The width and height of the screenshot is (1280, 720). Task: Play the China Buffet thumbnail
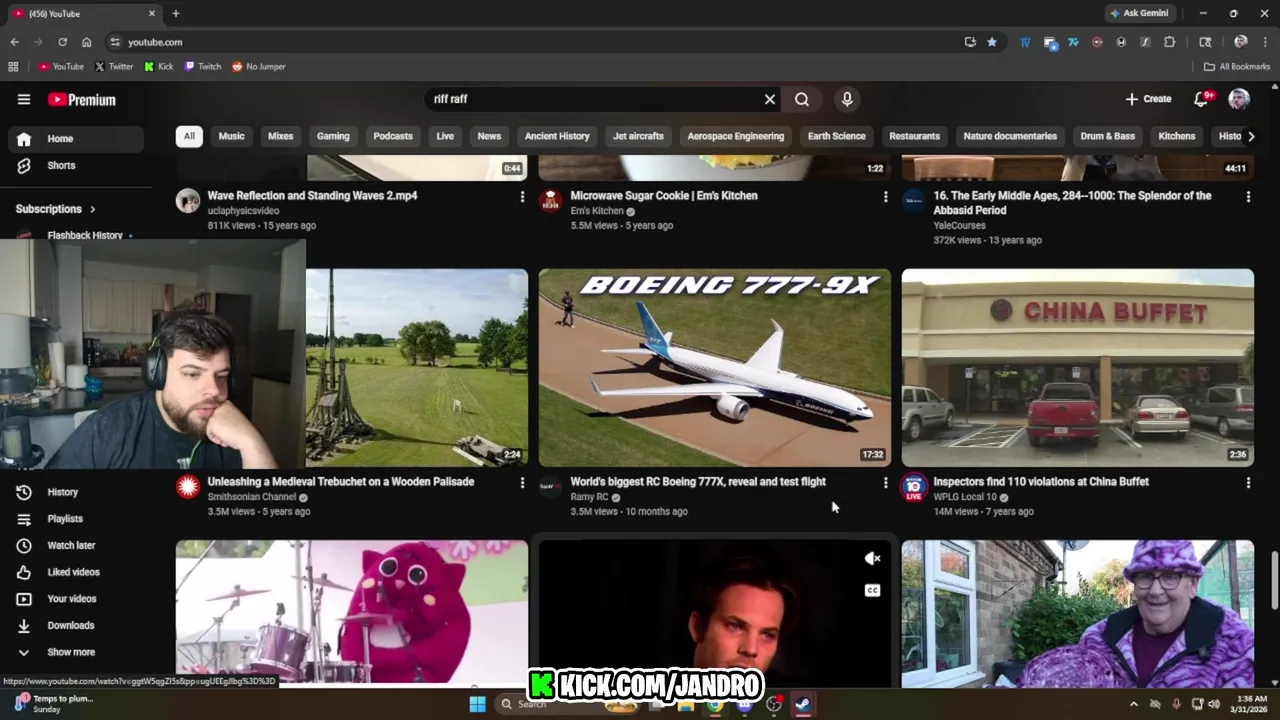pyautogui.click(x=1078, y=367)
